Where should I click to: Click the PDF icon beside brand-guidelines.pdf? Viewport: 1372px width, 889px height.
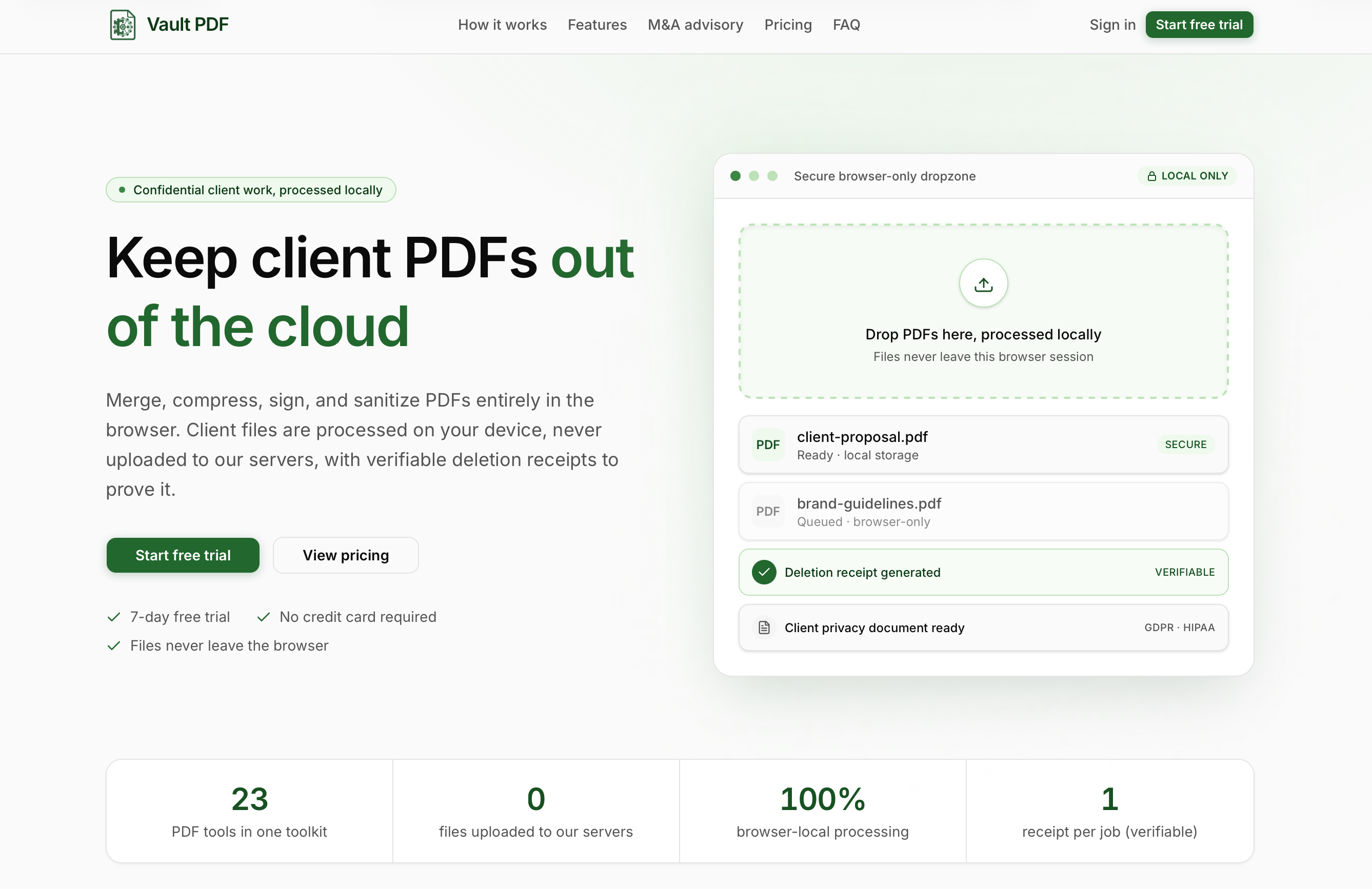(768, 512)
